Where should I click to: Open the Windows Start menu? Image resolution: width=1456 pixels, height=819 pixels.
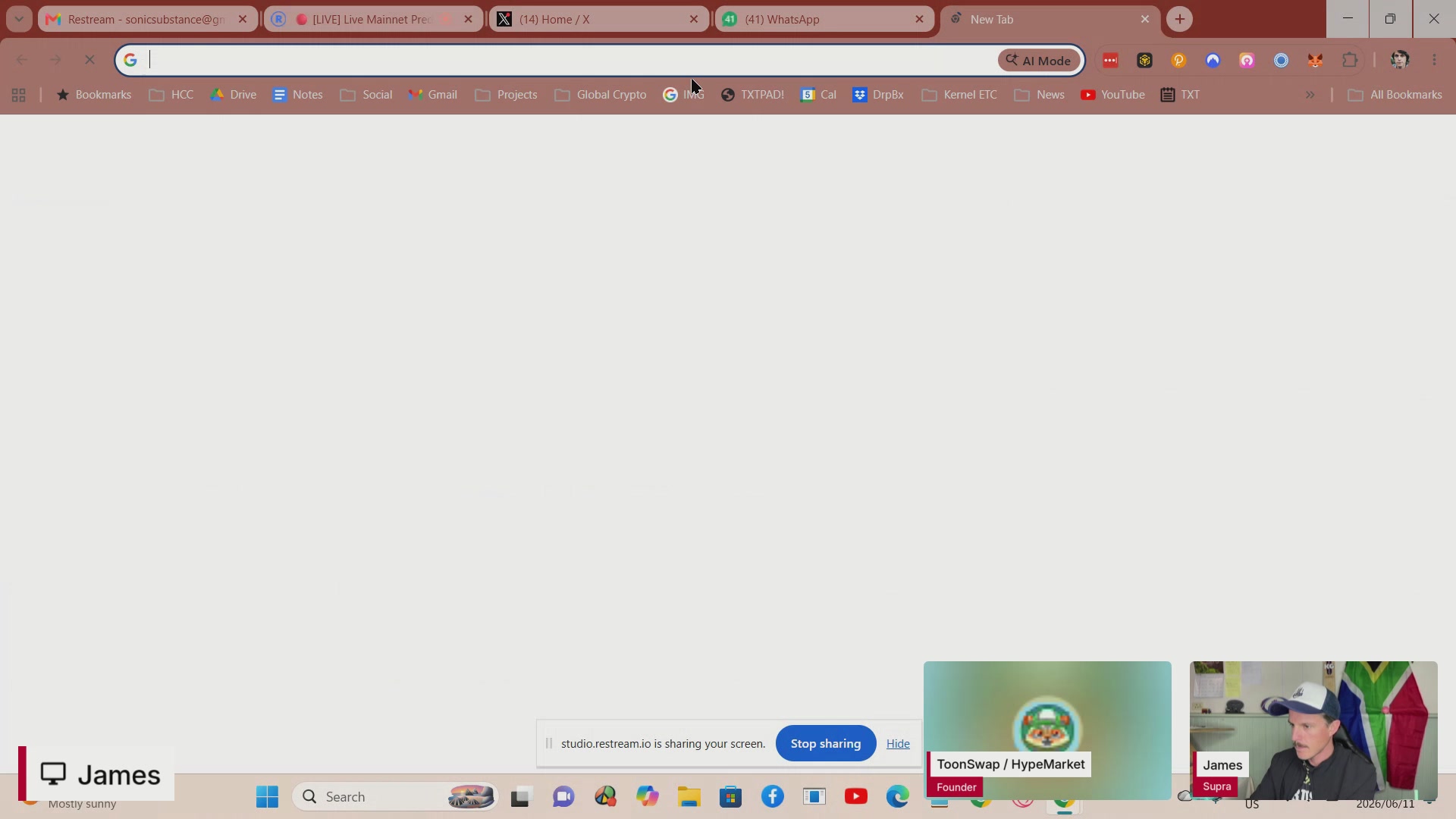267,797
